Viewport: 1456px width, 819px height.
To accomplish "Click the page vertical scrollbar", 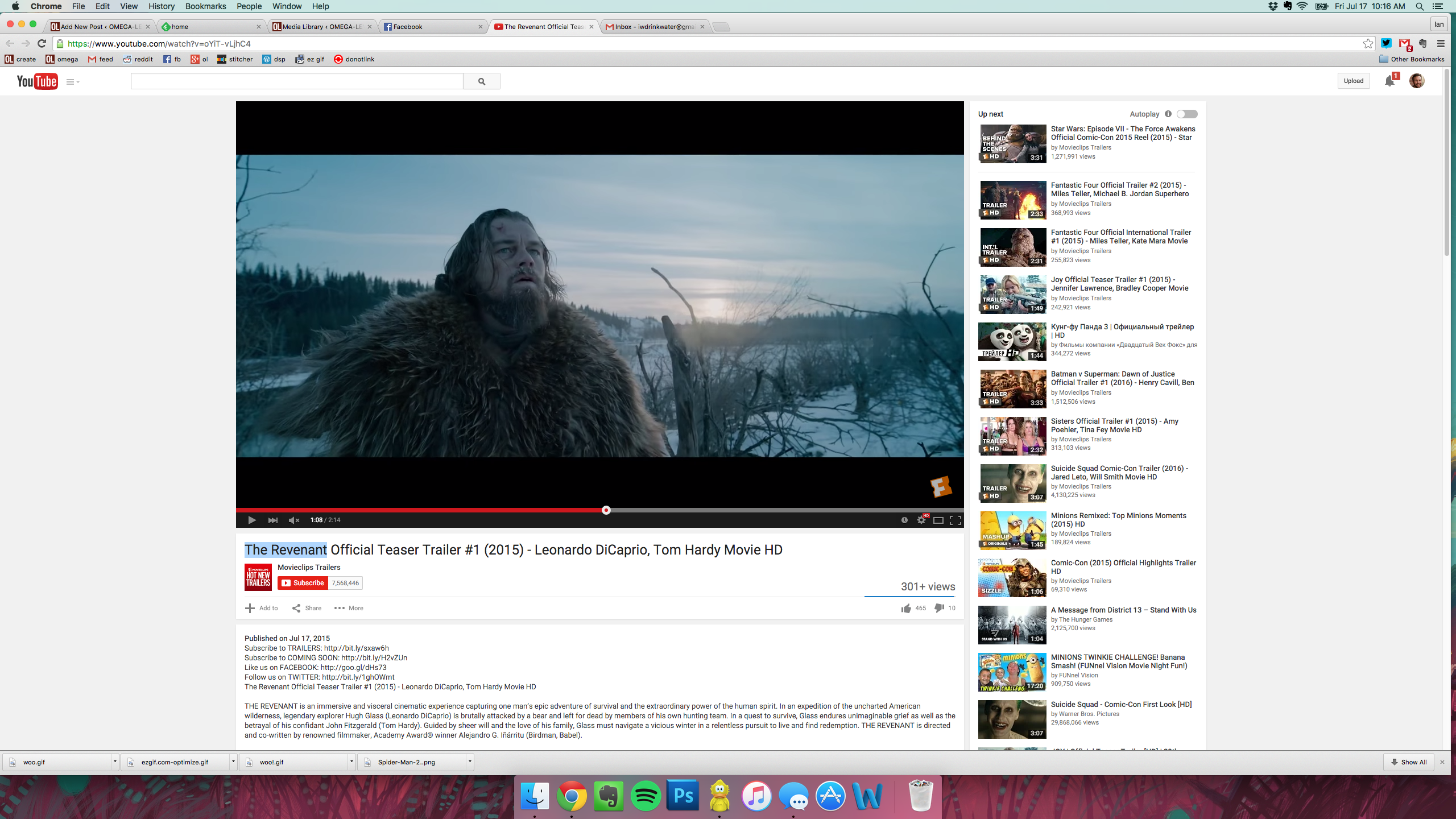I will [1447, 162].
